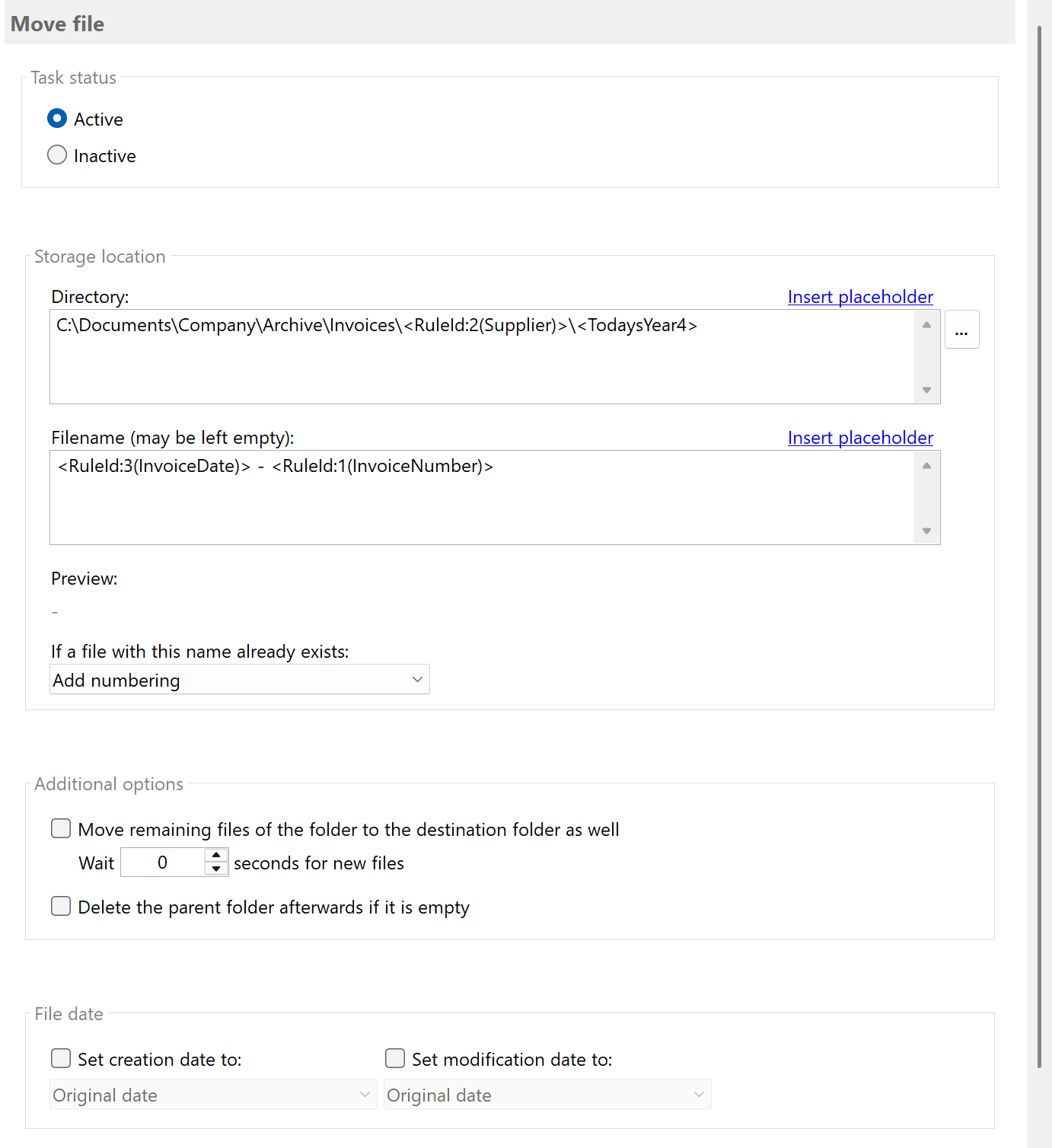Check "Delete the parent folder afterwards if empty"
The height and width of the screenshot is (1148, 1052).
[60, 906]
